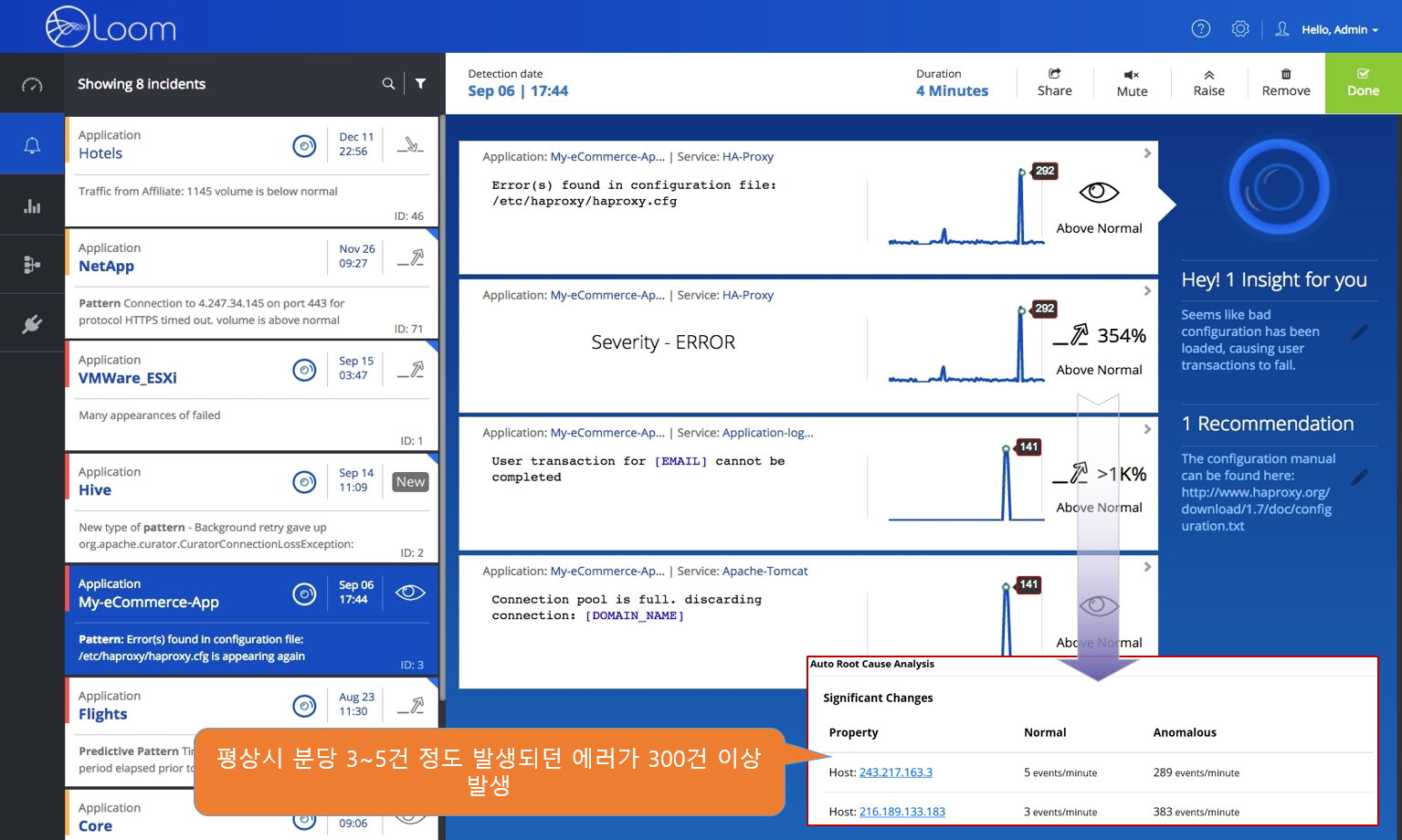The width and height of the screenshot is (1402, 840).
Task: Open the help question mark icon
Action: pyautogui.click(x=1201, y=29)
